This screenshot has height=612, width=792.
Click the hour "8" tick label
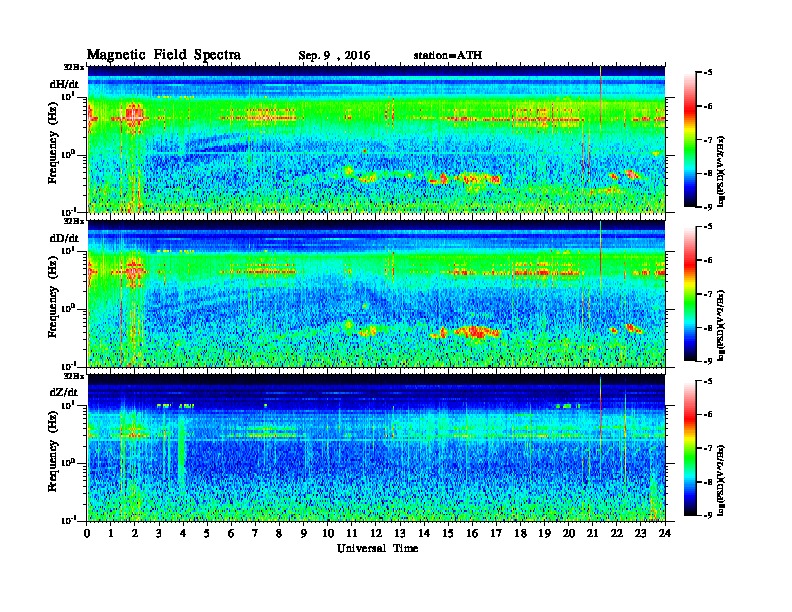coord(280,534)
